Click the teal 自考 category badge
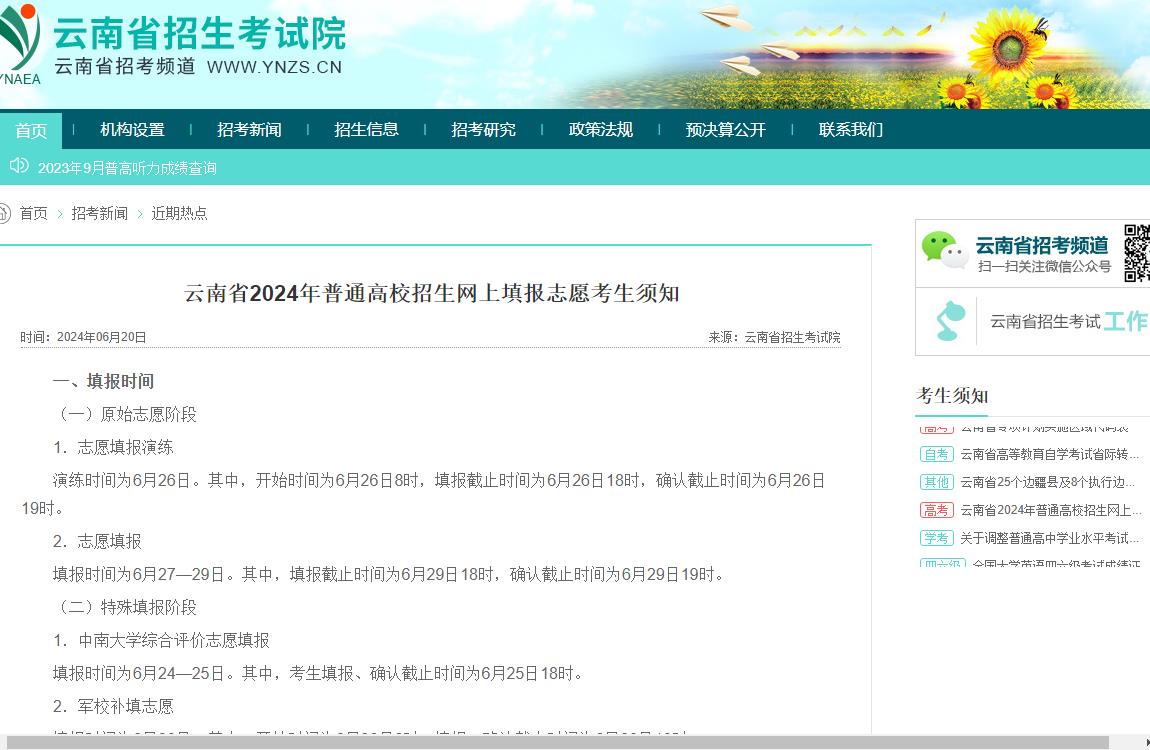The width and height of the screenshot is (1150, 750). tap(936, 455)
